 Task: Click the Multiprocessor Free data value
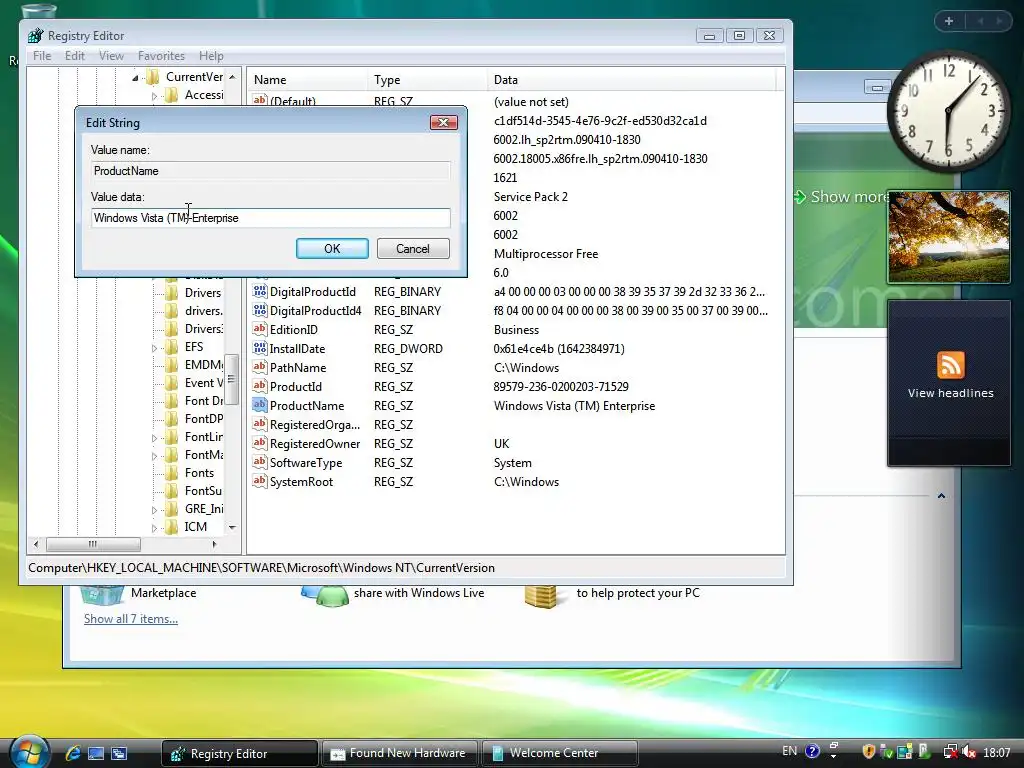pyautogui.click(x=545, y=254)
